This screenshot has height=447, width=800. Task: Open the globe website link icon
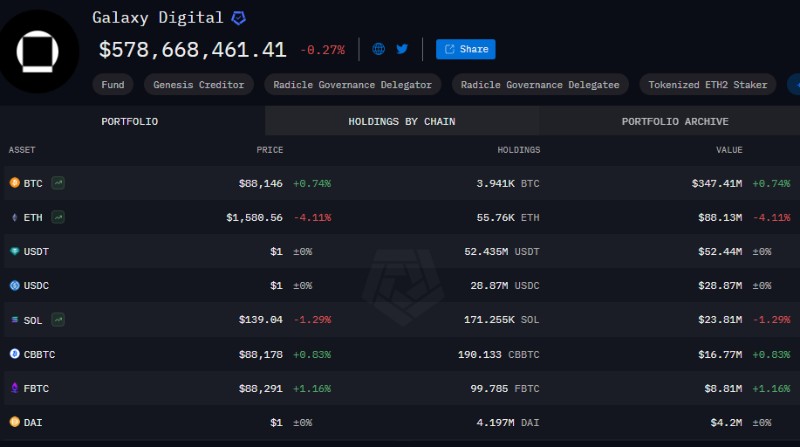pyautogui.click(x=378, y=49)
